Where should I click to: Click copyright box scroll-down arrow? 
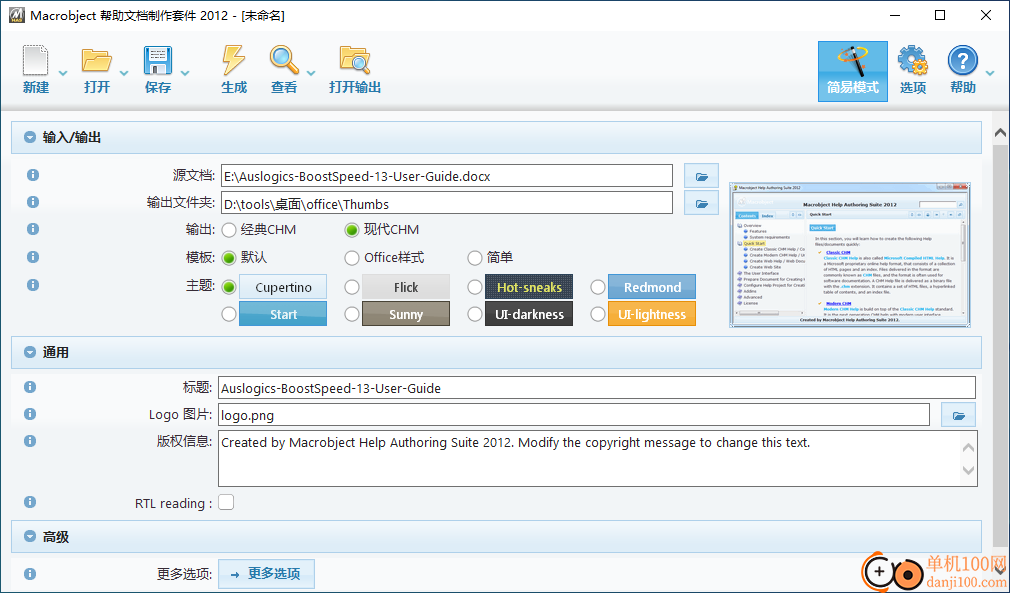coord(968,471)
